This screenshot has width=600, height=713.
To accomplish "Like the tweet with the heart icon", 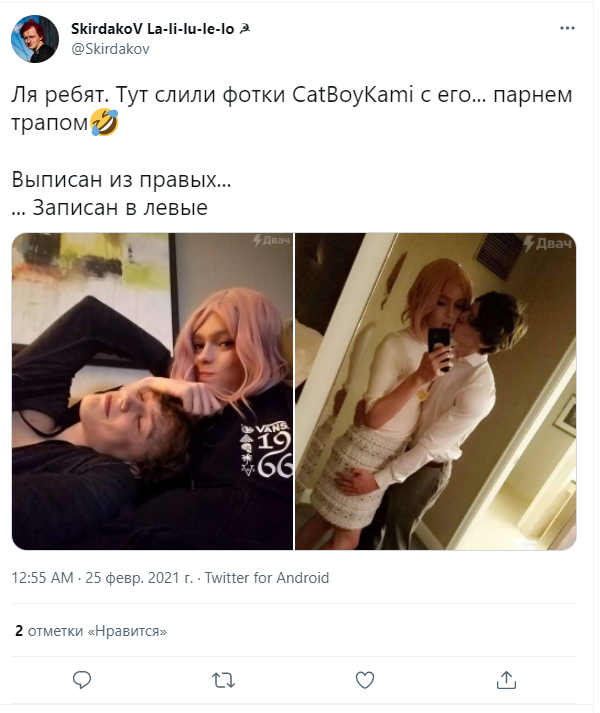I will pos(364,680).
